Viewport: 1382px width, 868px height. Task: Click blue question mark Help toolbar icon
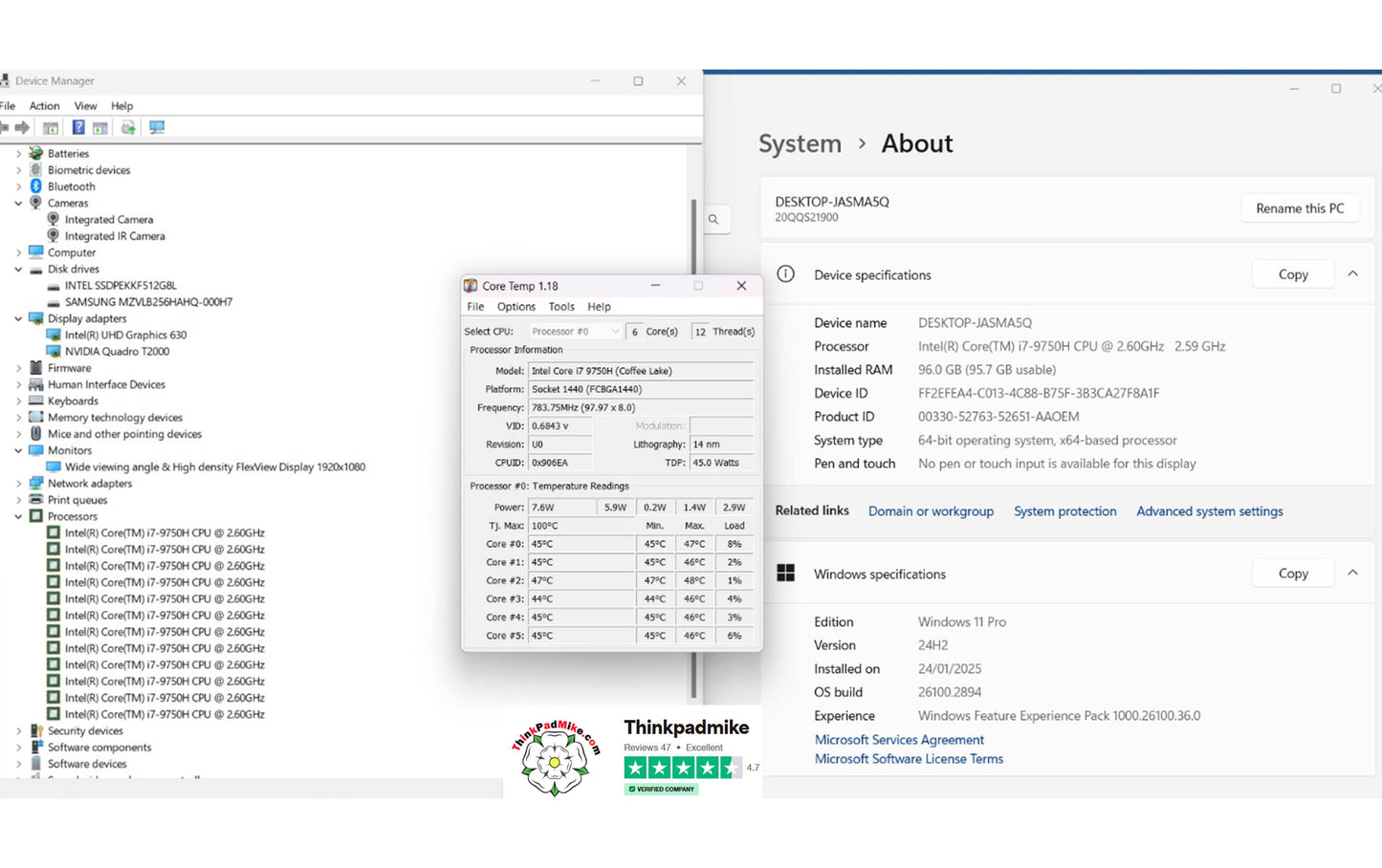pos(78,127)
